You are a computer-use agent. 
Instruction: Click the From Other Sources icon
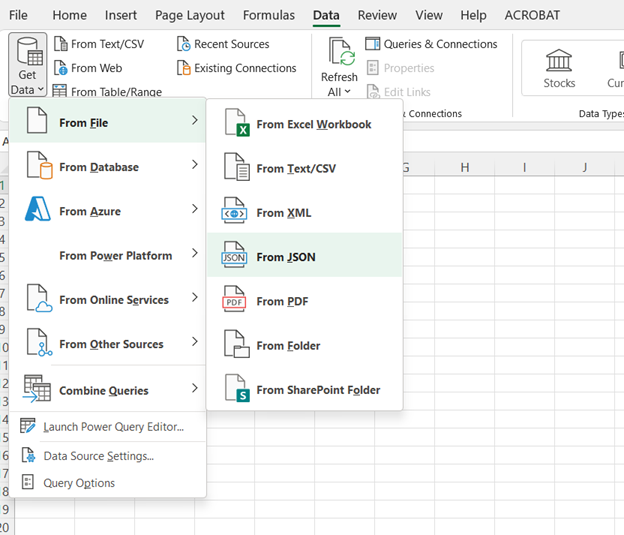[39, 342]
